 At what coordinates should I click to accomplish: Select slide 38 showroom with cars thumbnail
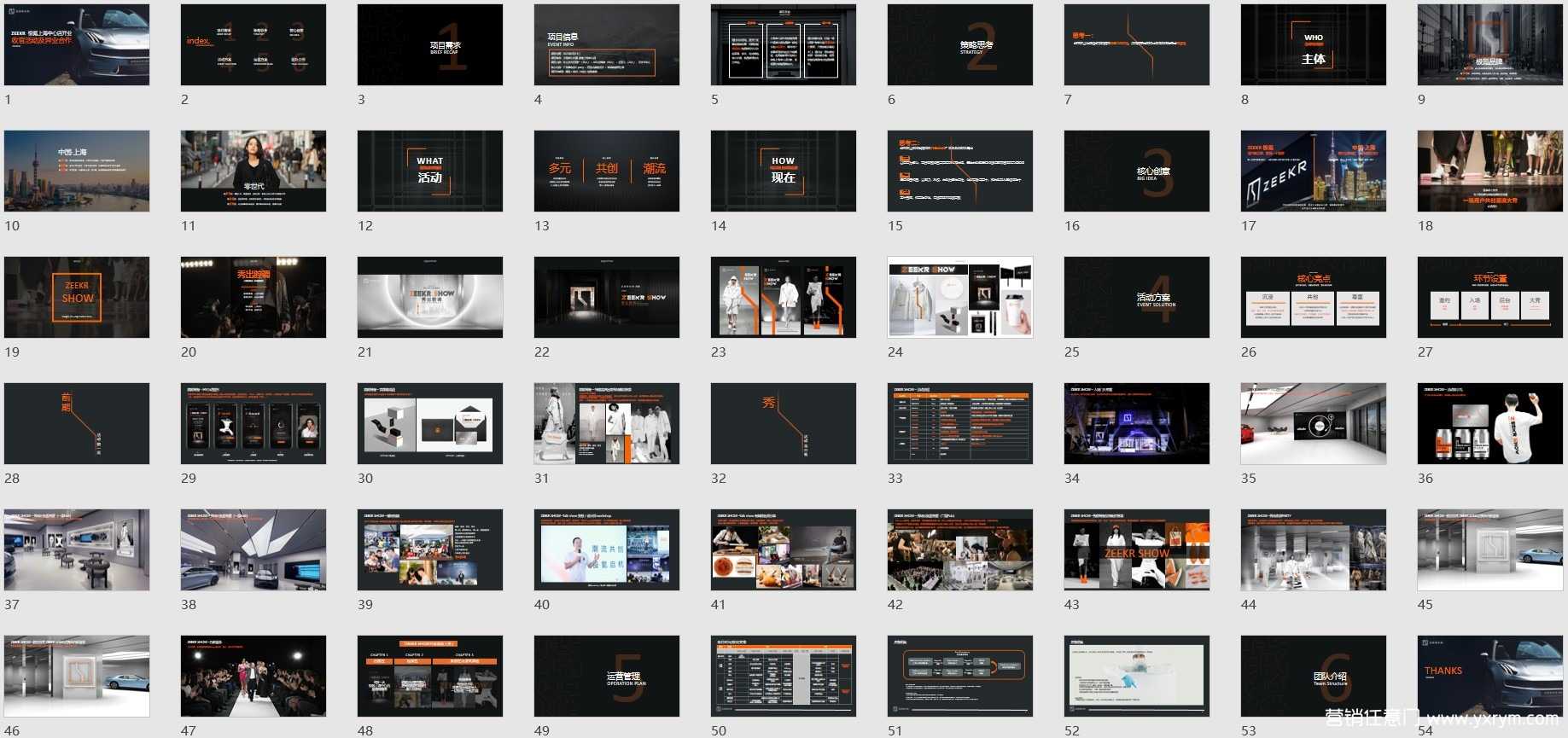(x=254, y=549)
